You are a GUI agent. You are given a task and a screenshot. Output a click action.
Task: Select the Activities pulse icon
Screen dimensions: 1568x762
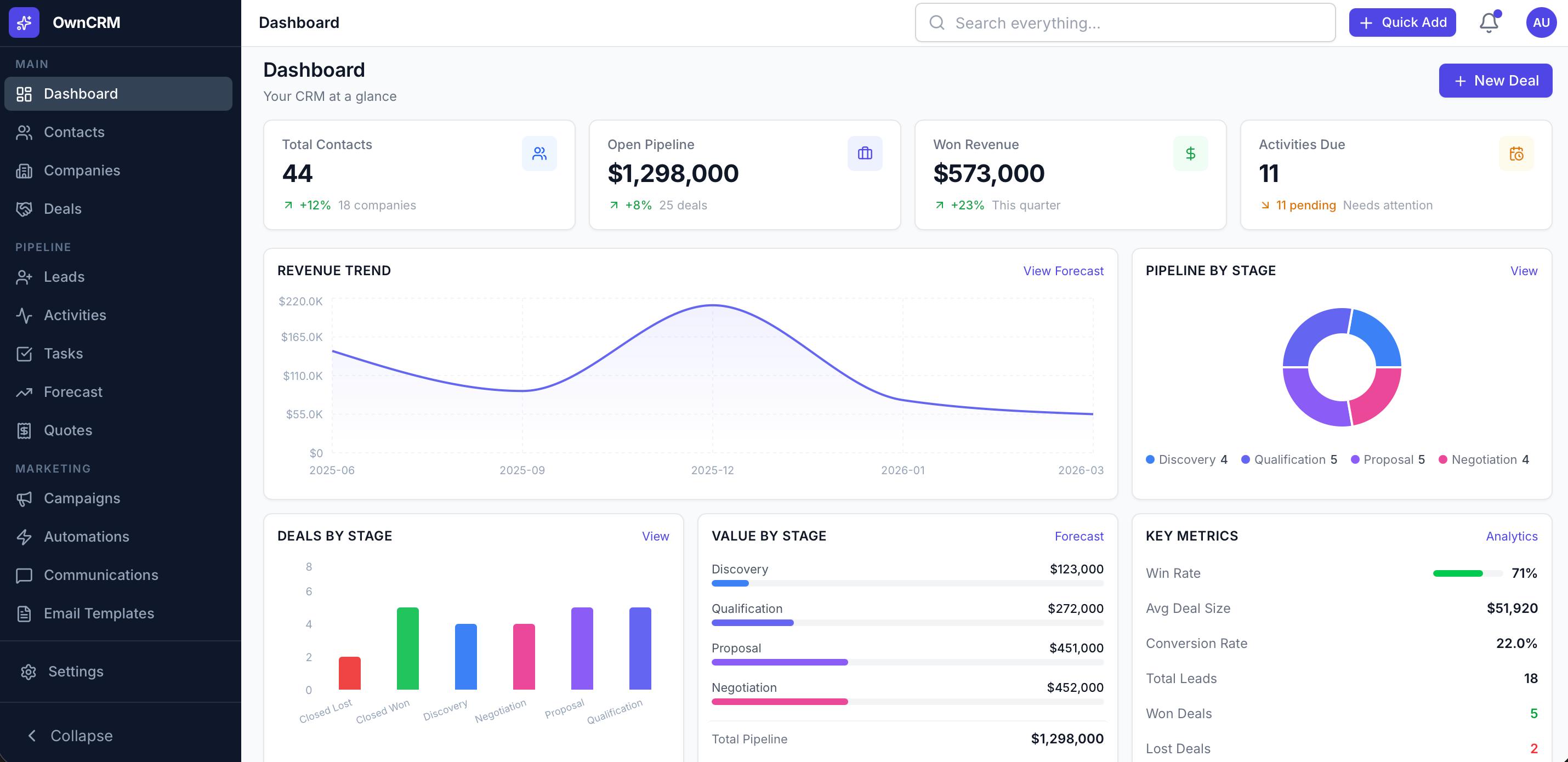pyautogui.click(x=24, y=315)
